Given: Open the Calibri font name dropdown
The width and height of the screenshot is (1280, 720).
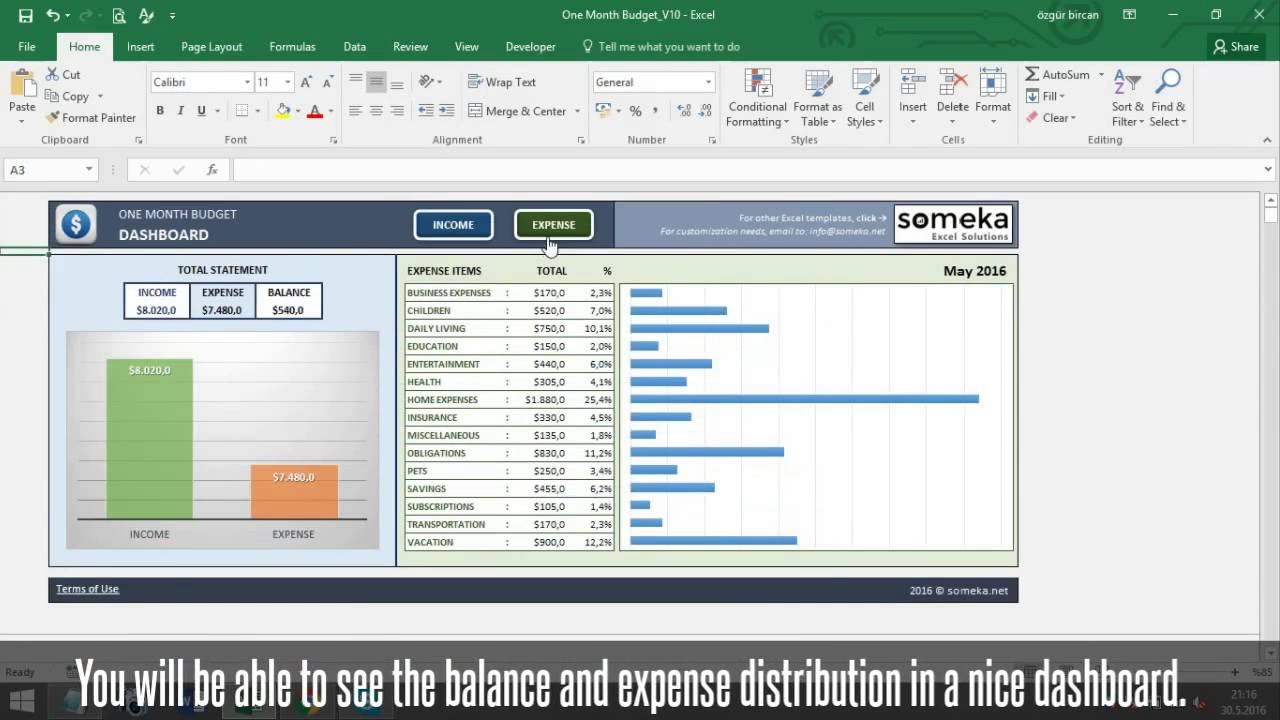Looking at the screenshot, I should point(247,82).
